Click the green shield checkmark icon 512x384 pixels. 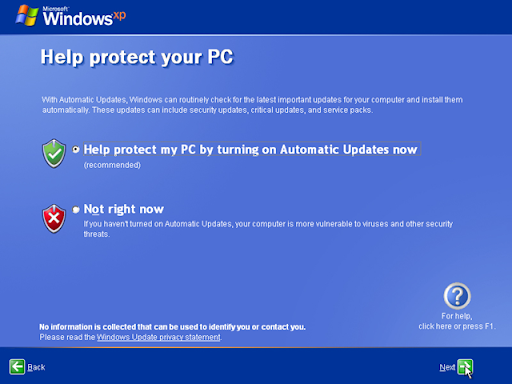pyautogui.click(x=54, y=153)
